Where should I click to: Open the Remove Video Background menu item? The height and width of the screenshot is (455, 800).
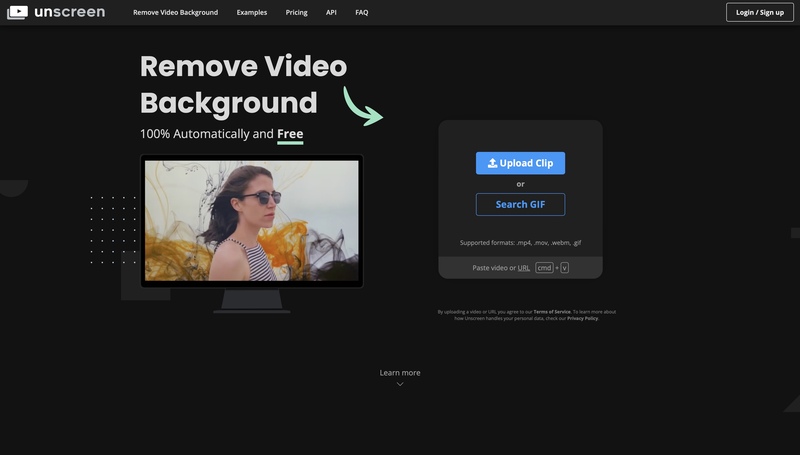click(176, 12)
